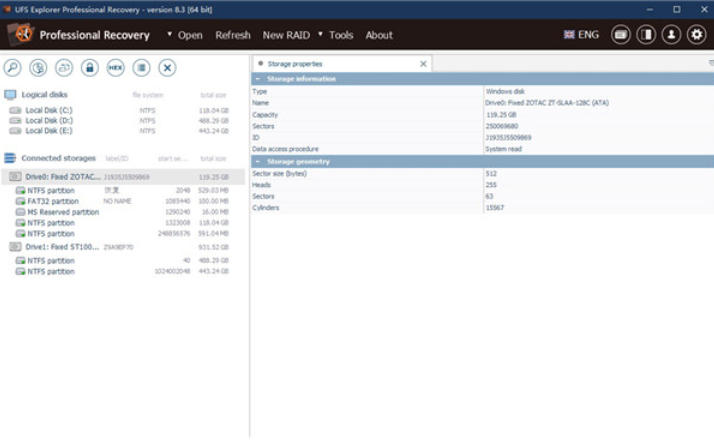Screen dimensions: 714x447
Task: Click the padlock decrypt storage icon
Action: pos(90,67)
